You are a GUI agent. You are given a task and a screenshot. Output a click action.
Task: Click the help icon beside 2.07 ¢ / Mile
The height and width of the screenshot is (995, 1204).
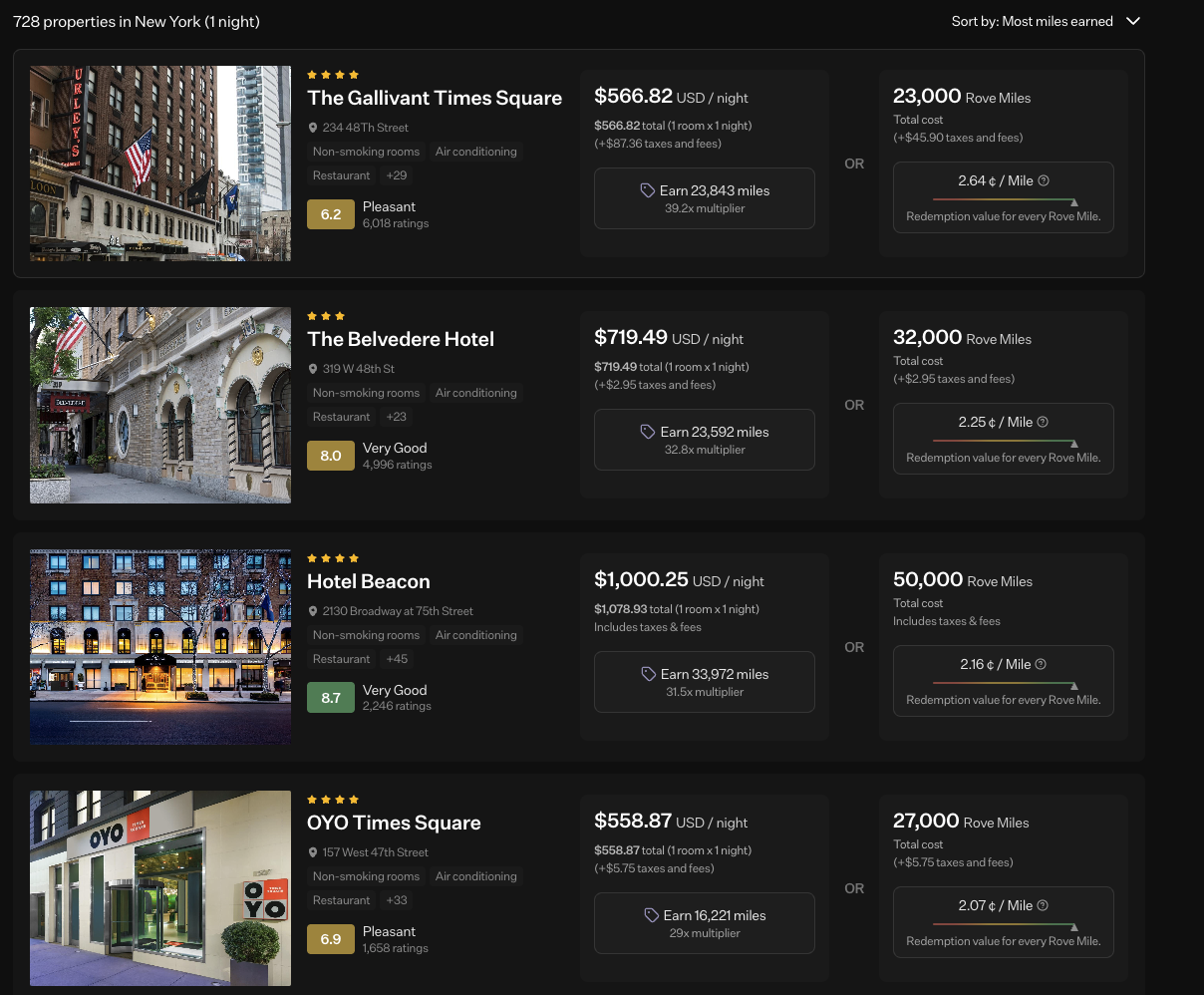1043,905
